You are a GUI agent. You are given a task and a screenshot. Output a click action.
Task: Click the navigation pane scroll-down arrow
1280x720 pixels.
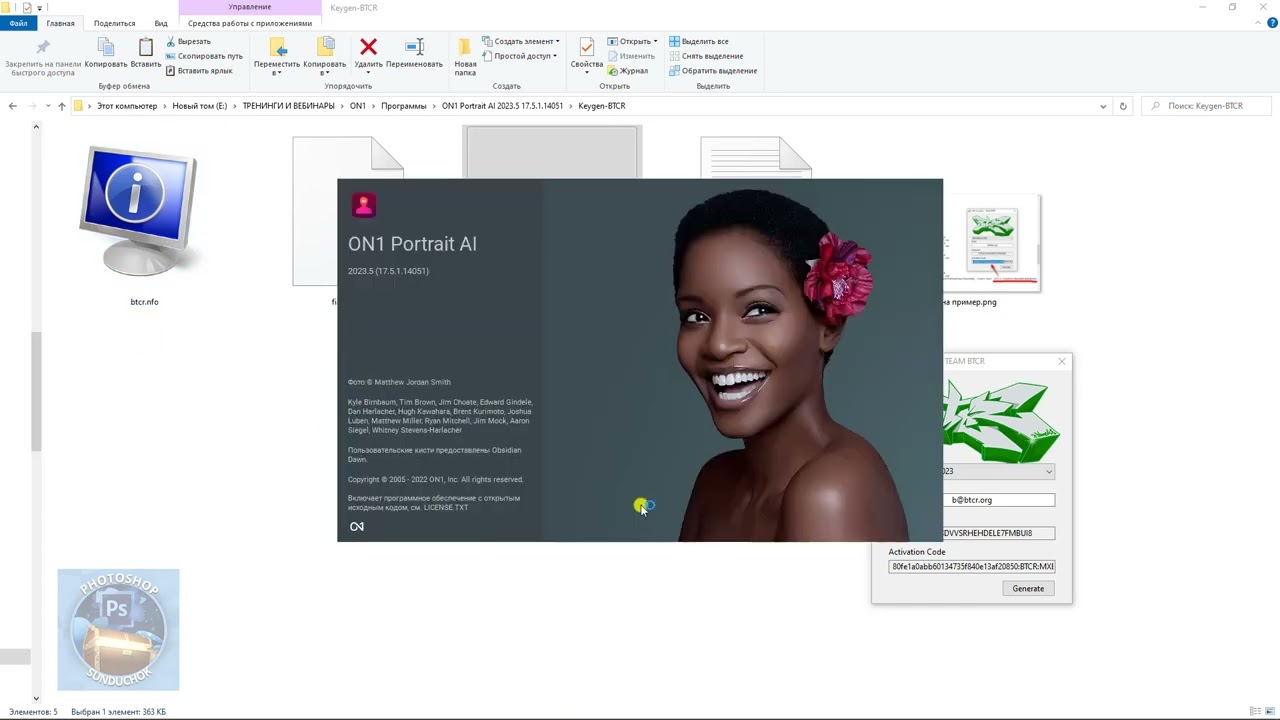tap(36, 698)
